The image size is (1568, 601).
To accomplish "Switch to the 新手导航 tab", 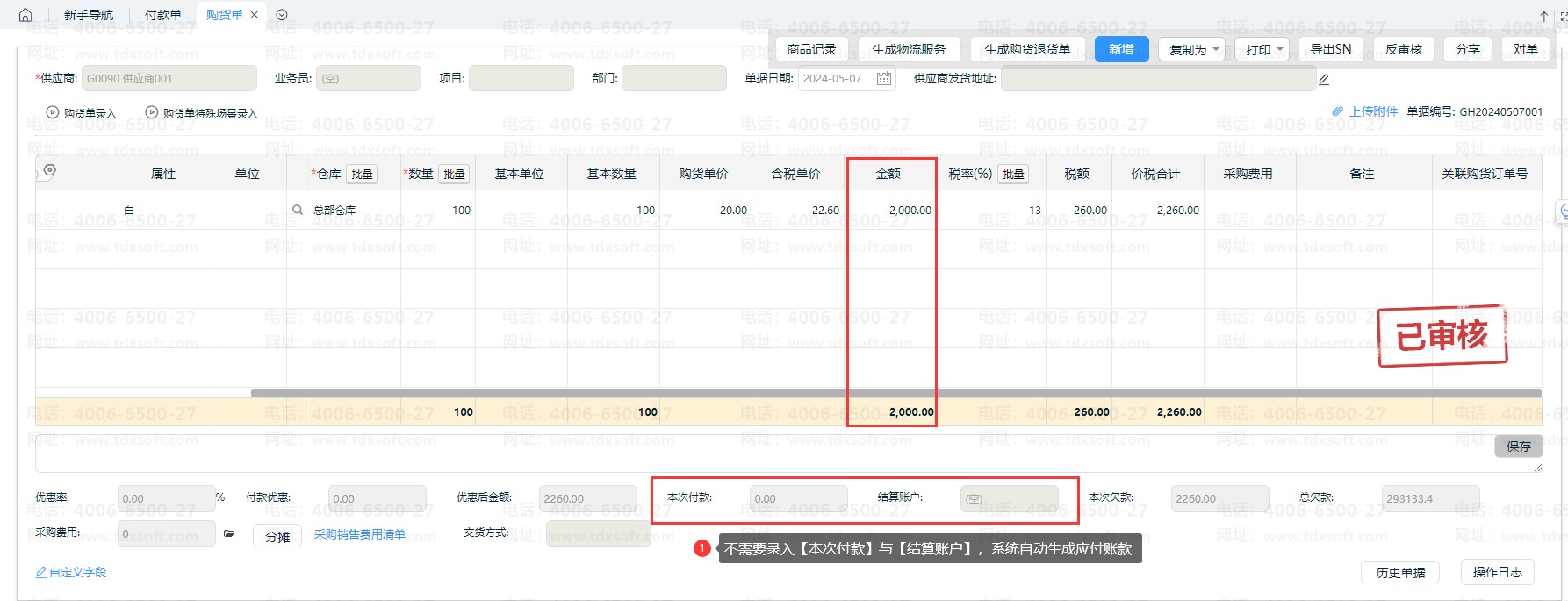I will [x=89, y=15].
